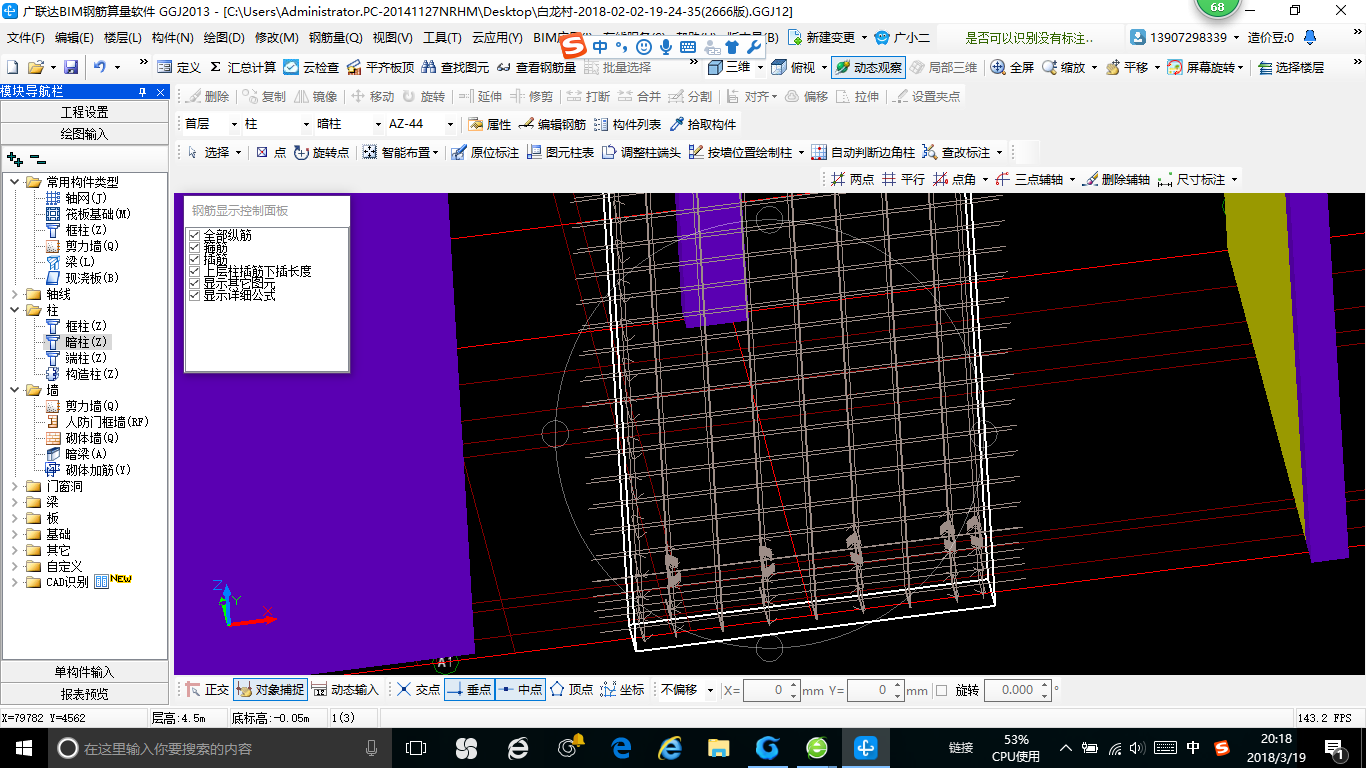The image size is (1366, 768).
Task: Select the 点 point drawing tool
Action: click(271, 152)
